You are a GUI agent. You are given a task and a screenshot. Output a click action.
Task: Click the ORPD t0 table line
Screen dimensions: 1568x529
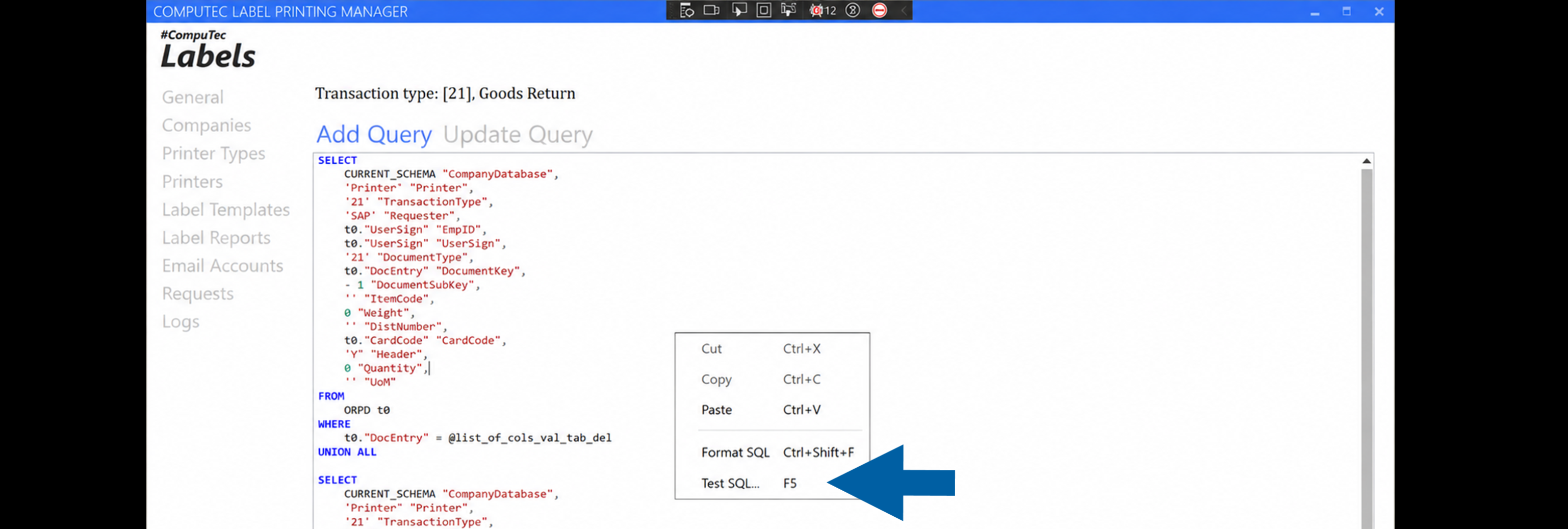tap(367, 410)
